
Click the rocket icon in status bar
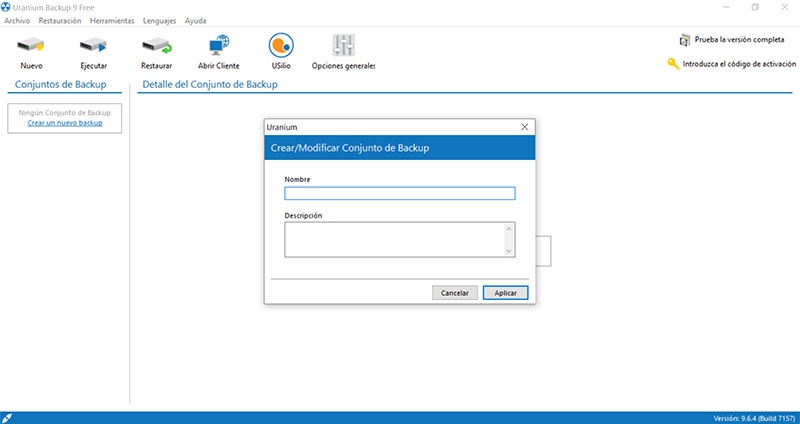click(x=7, y=418)
